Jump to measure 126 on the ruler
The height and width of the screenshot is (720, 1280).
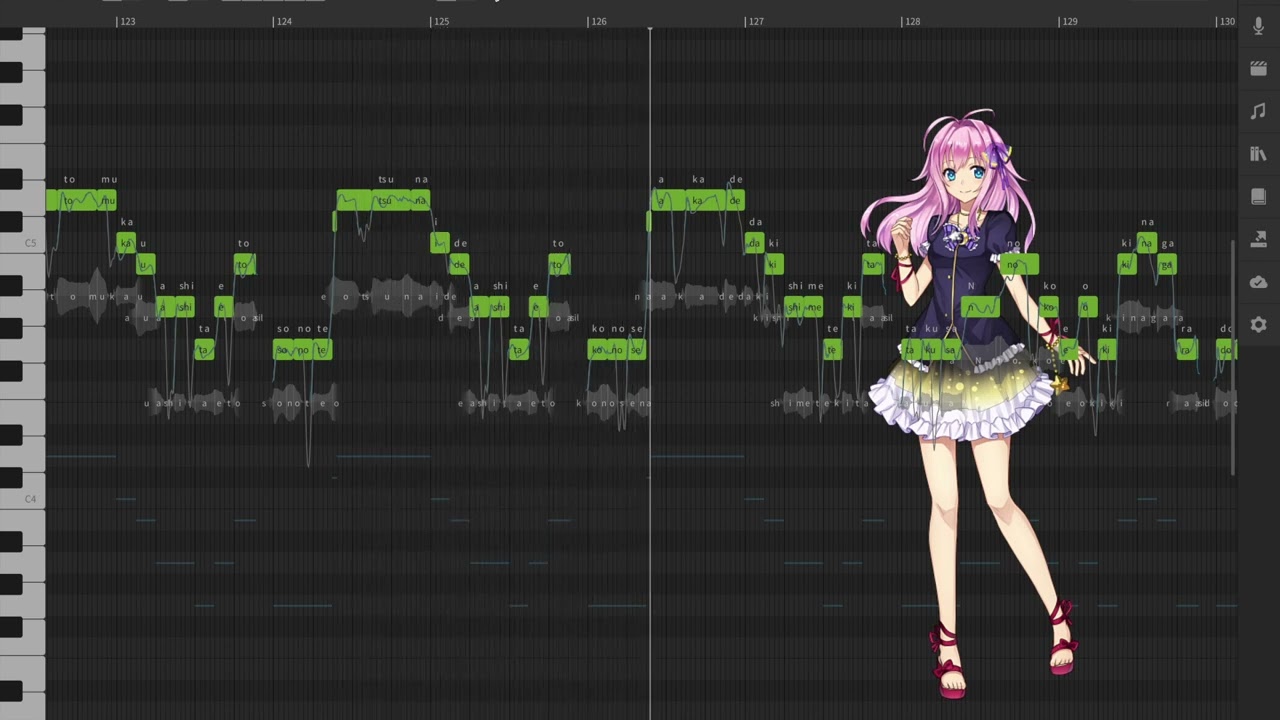(597, 21)
